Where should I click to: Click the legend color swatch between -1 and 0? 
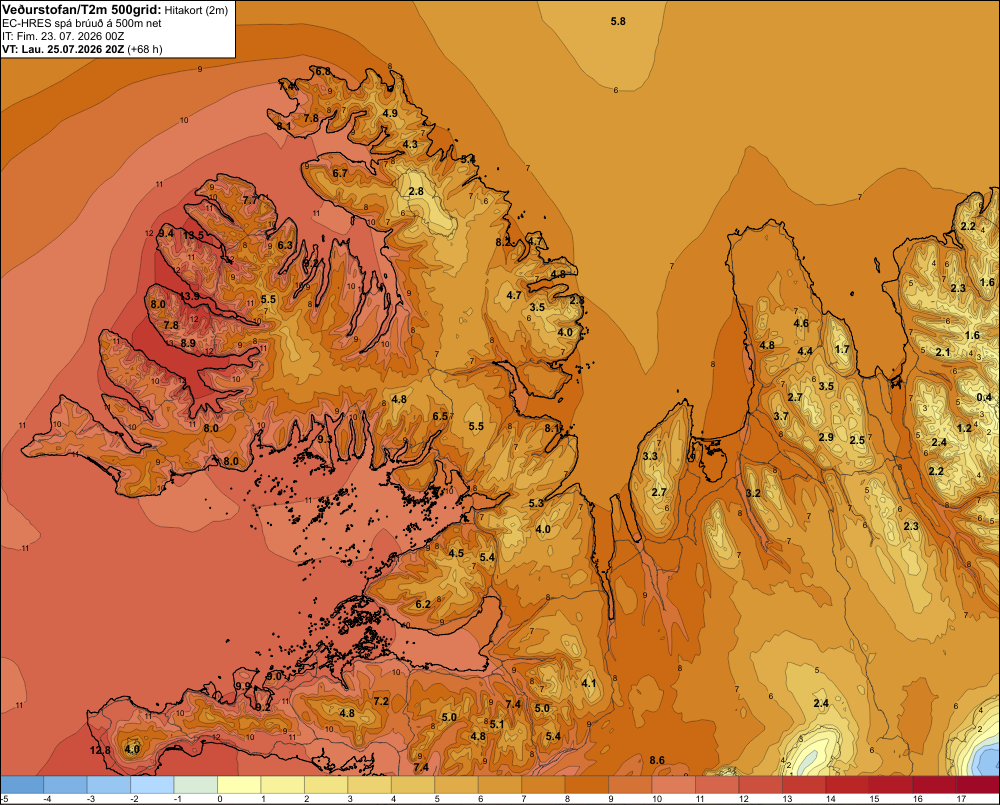pos(196,785)
